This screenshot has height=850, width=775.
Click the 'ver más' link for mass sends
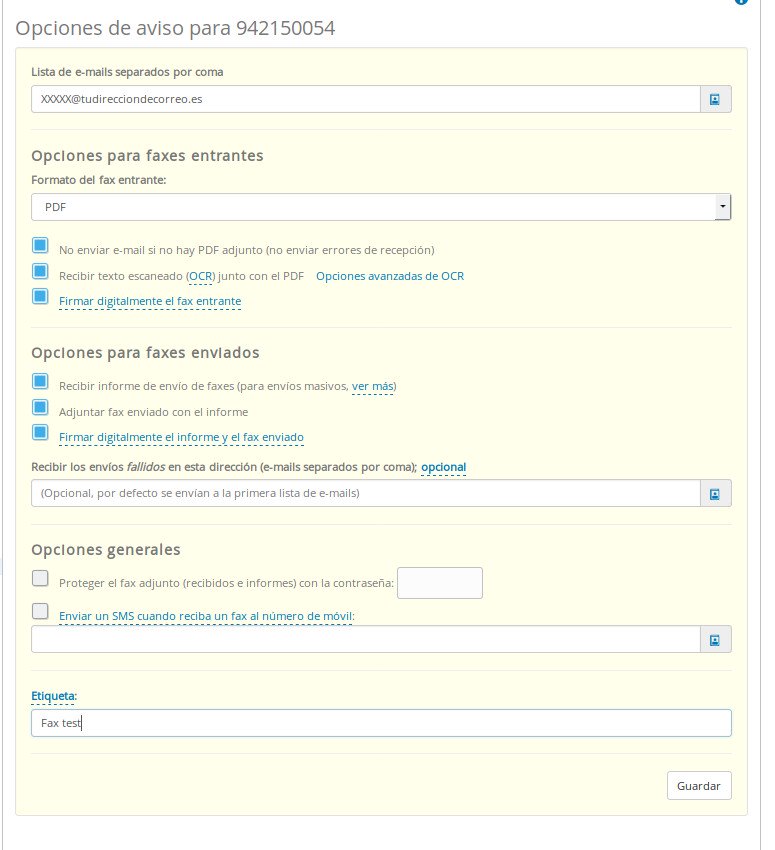point(373,386)
